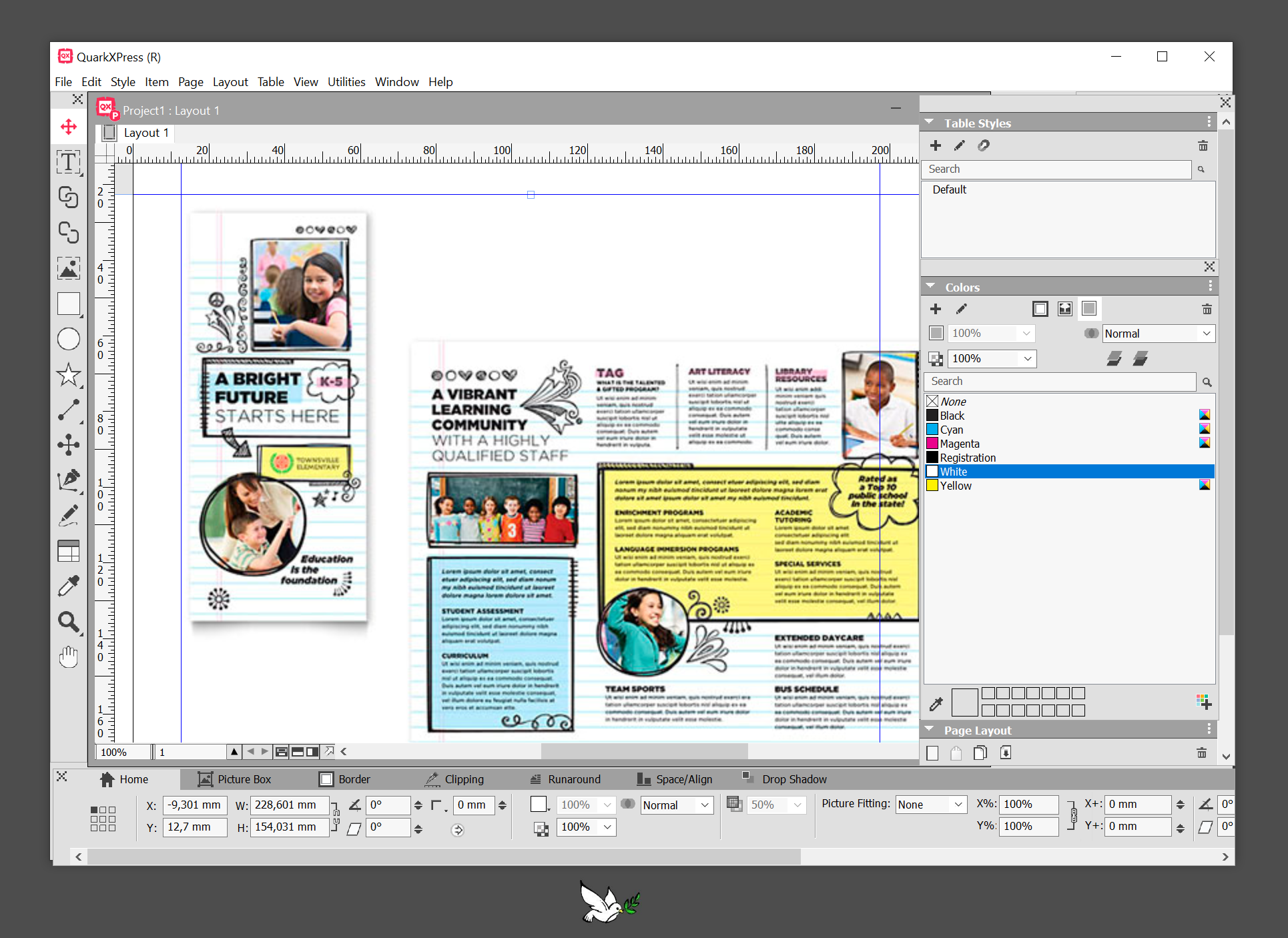This screenshot has width=1288, height=938.
Task: Select the Eyedropper format painter tool
Action: pyautogui.click(x=68, y=586)
